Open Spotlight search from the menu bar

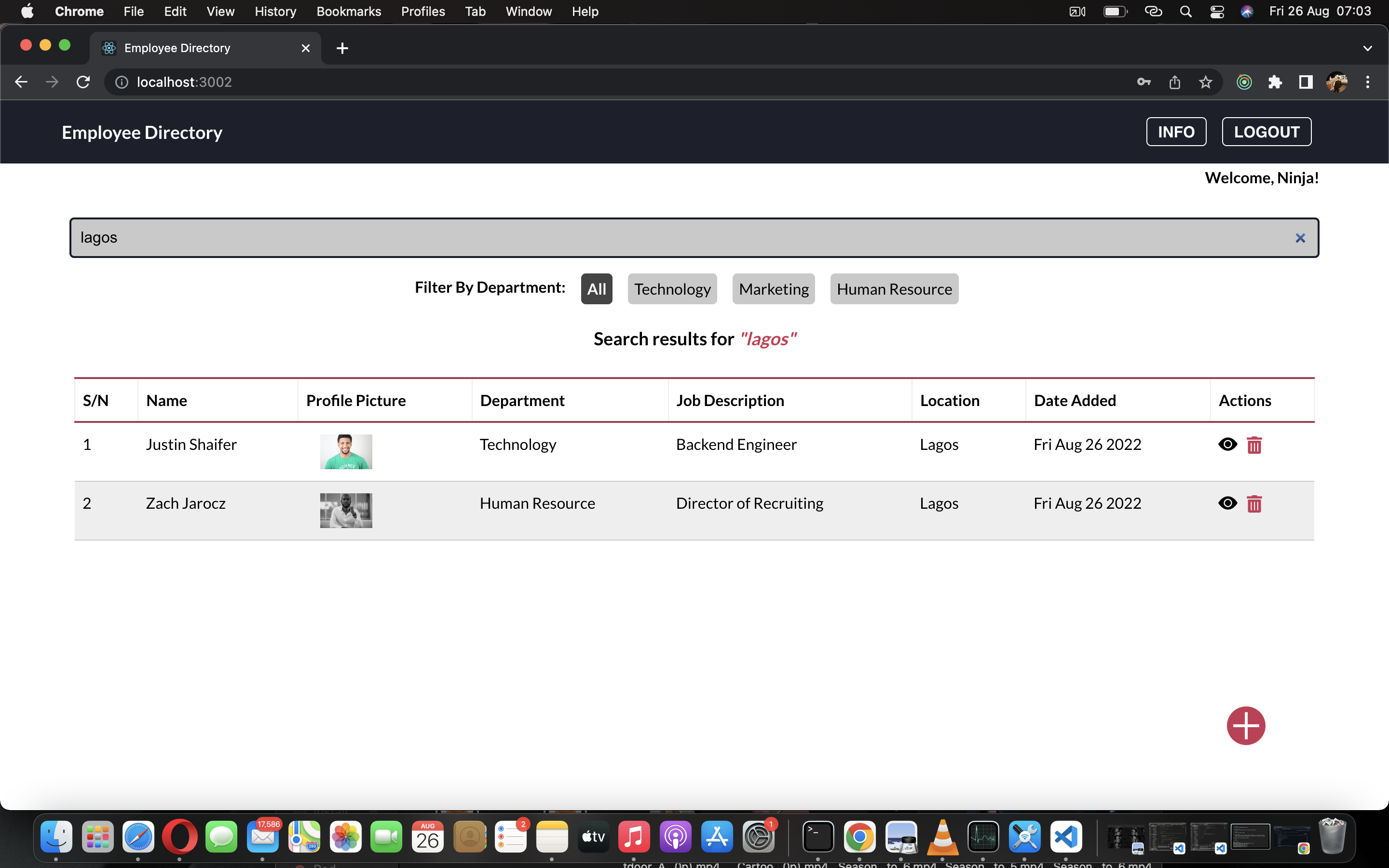click(x=1186, y=11)
